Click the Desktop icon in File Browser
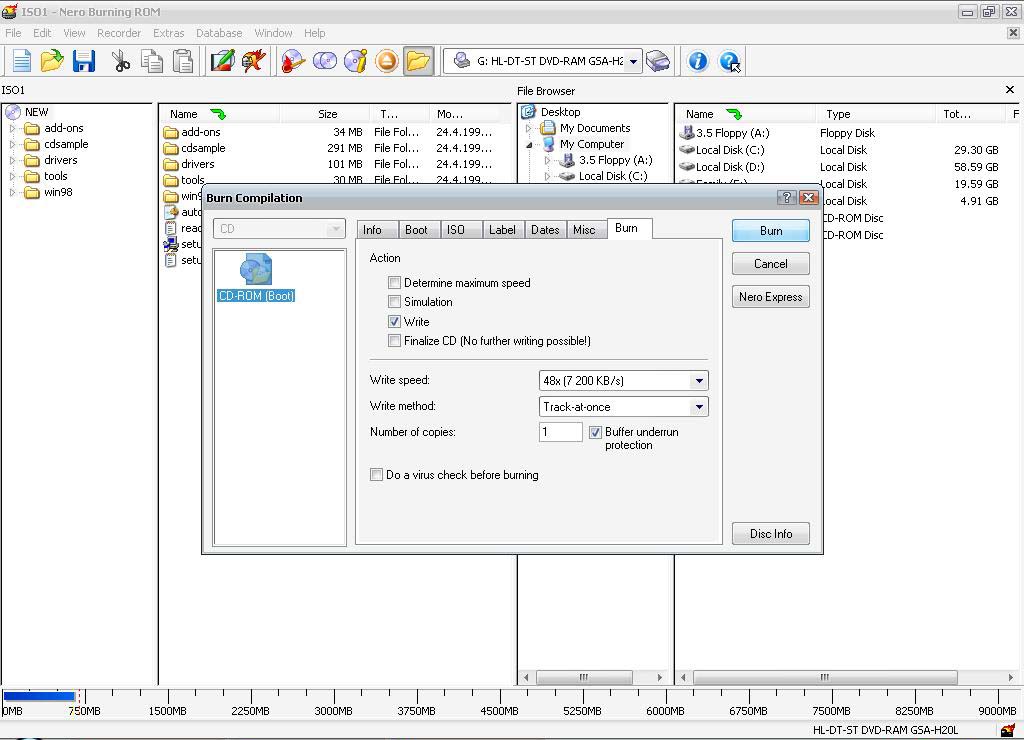Image resolution: width=1024 pixels, height=740 pixels. 529,112
